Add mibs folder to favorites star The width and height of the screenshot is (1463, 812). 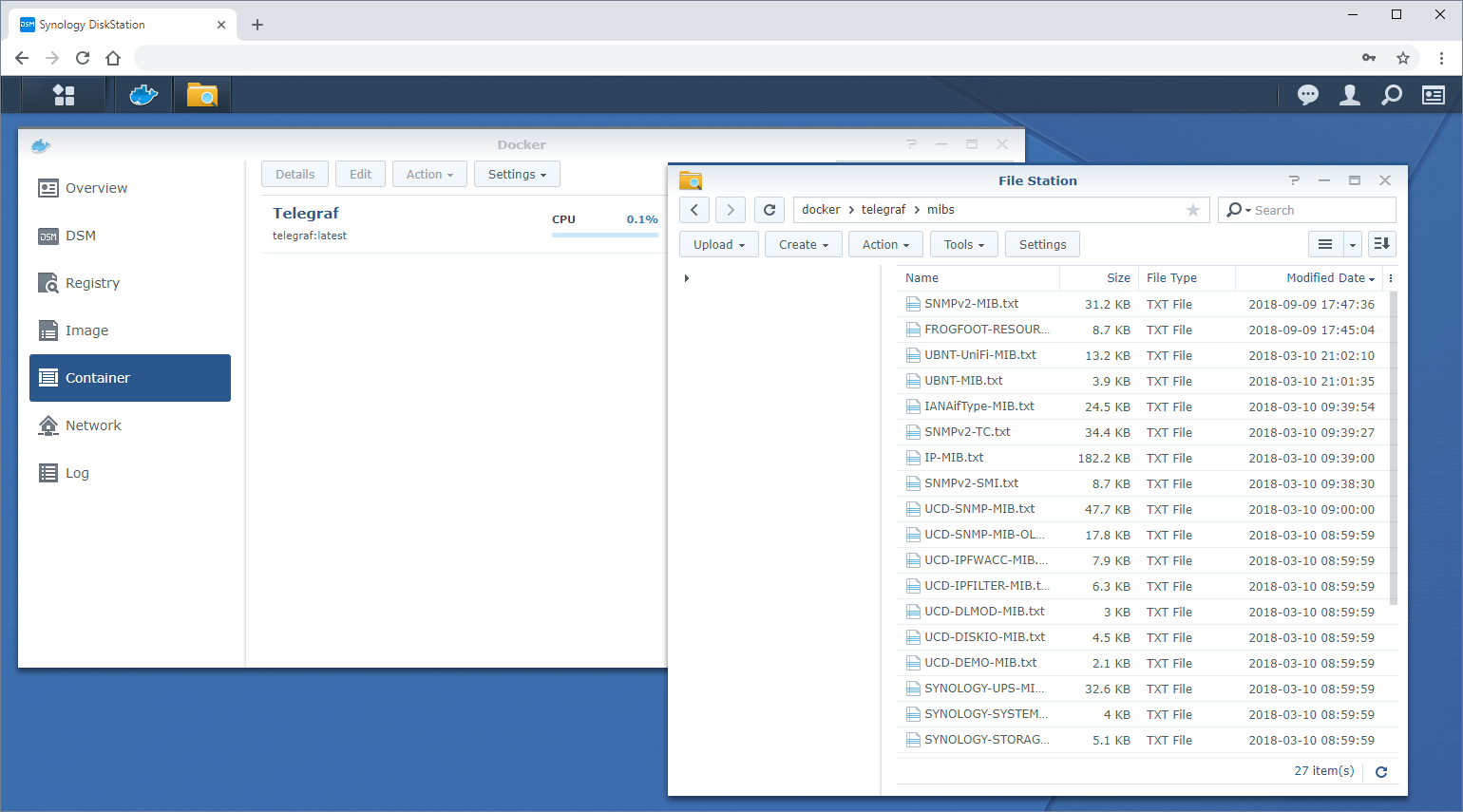1193,210
